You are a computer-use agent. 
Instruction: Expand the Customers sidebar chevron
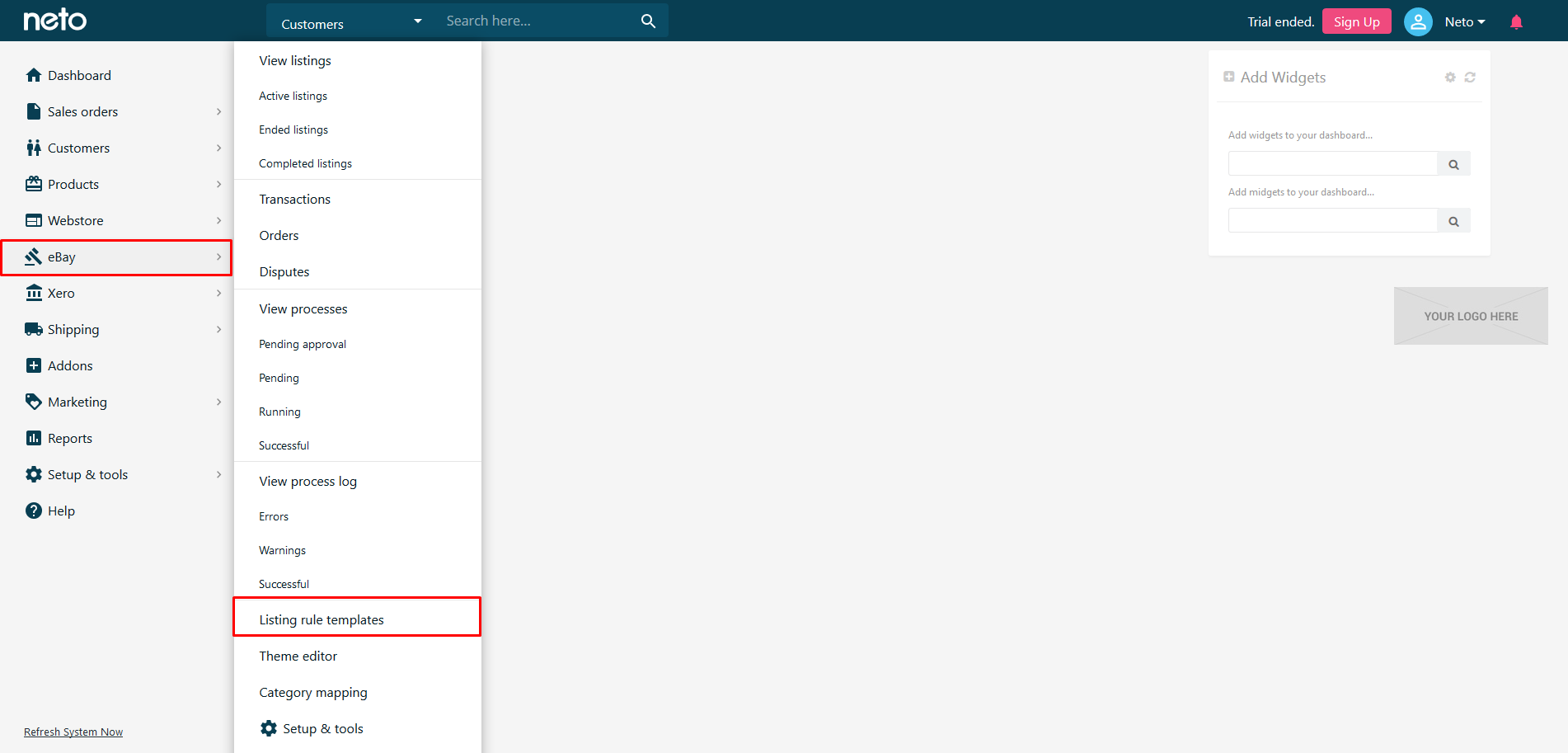218,148
